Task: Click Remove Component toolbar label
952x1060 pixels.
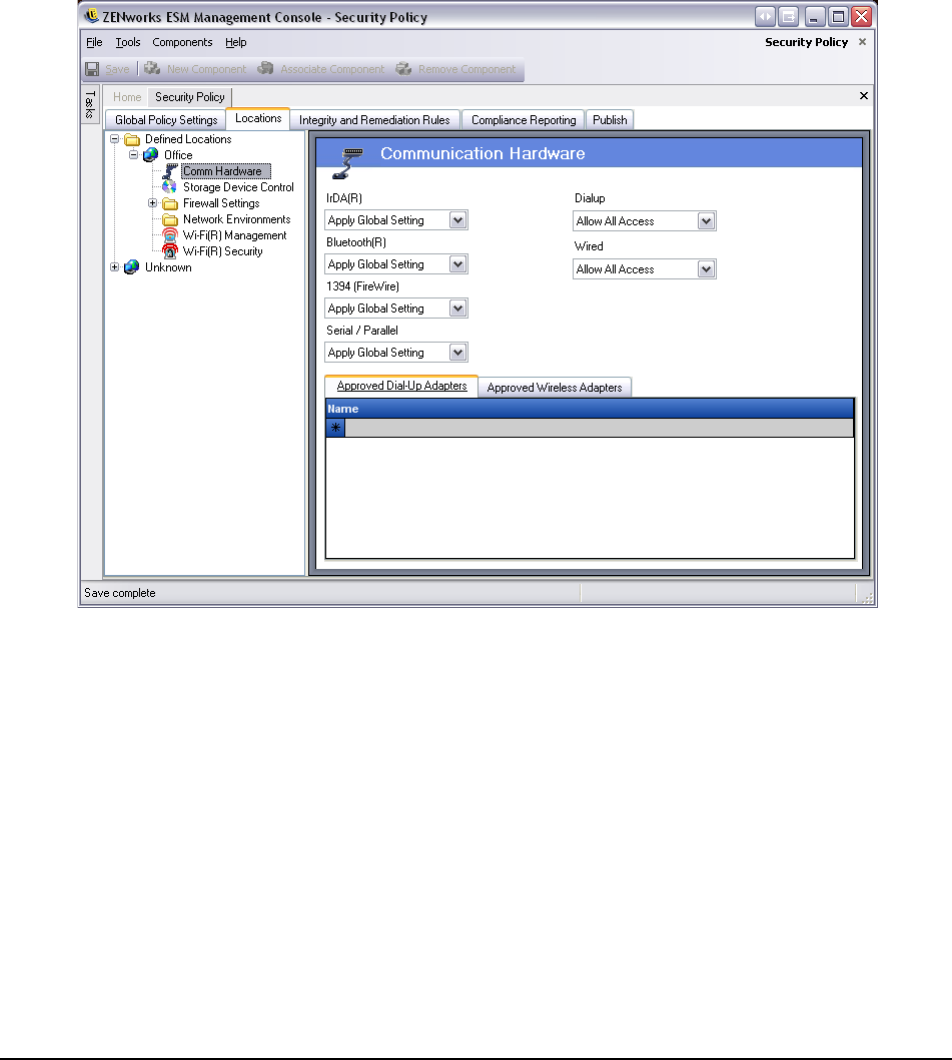Action: [467, 69]
